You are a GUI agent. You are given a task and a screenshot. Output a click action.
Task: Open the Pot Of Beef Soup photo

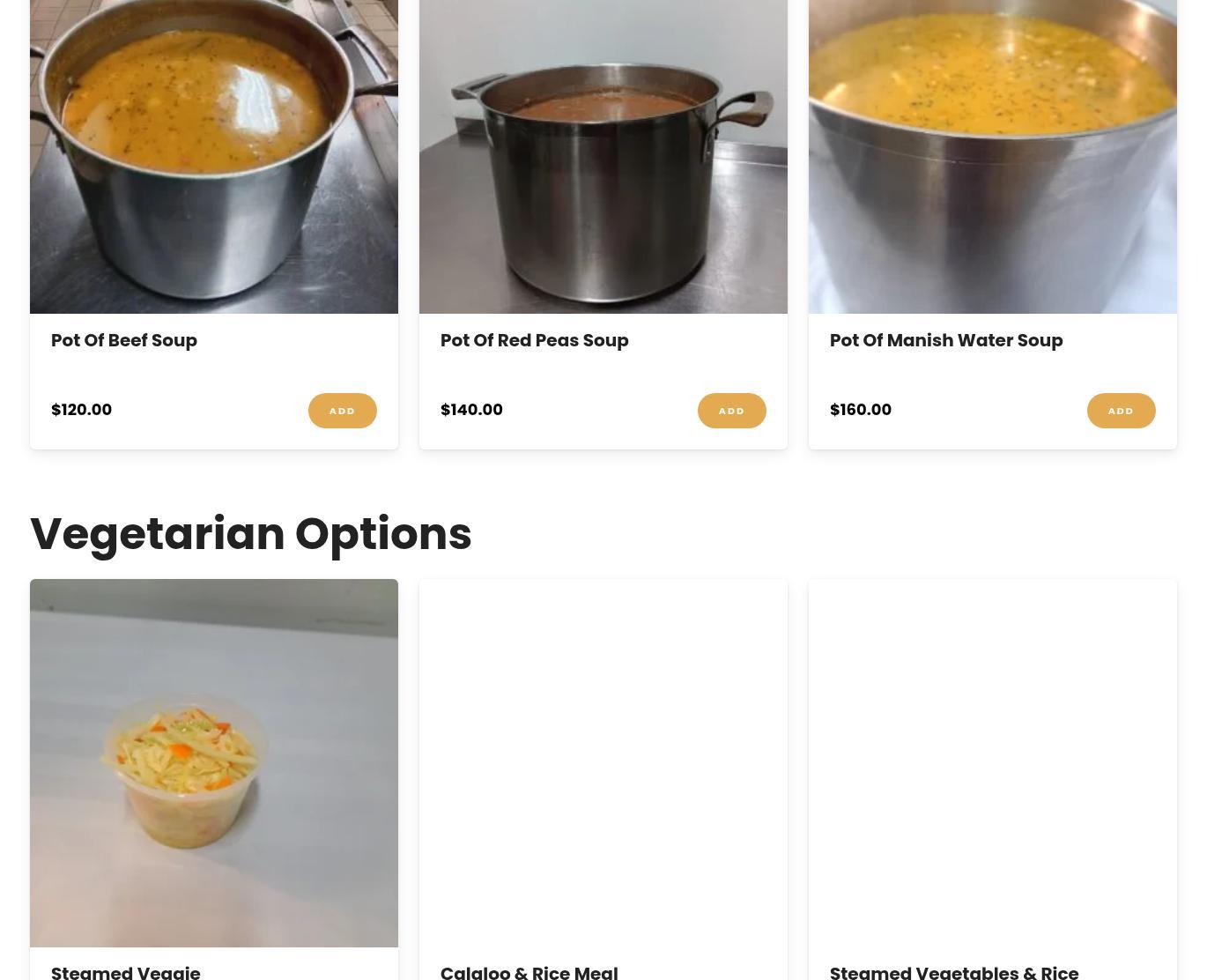(214, 157)
